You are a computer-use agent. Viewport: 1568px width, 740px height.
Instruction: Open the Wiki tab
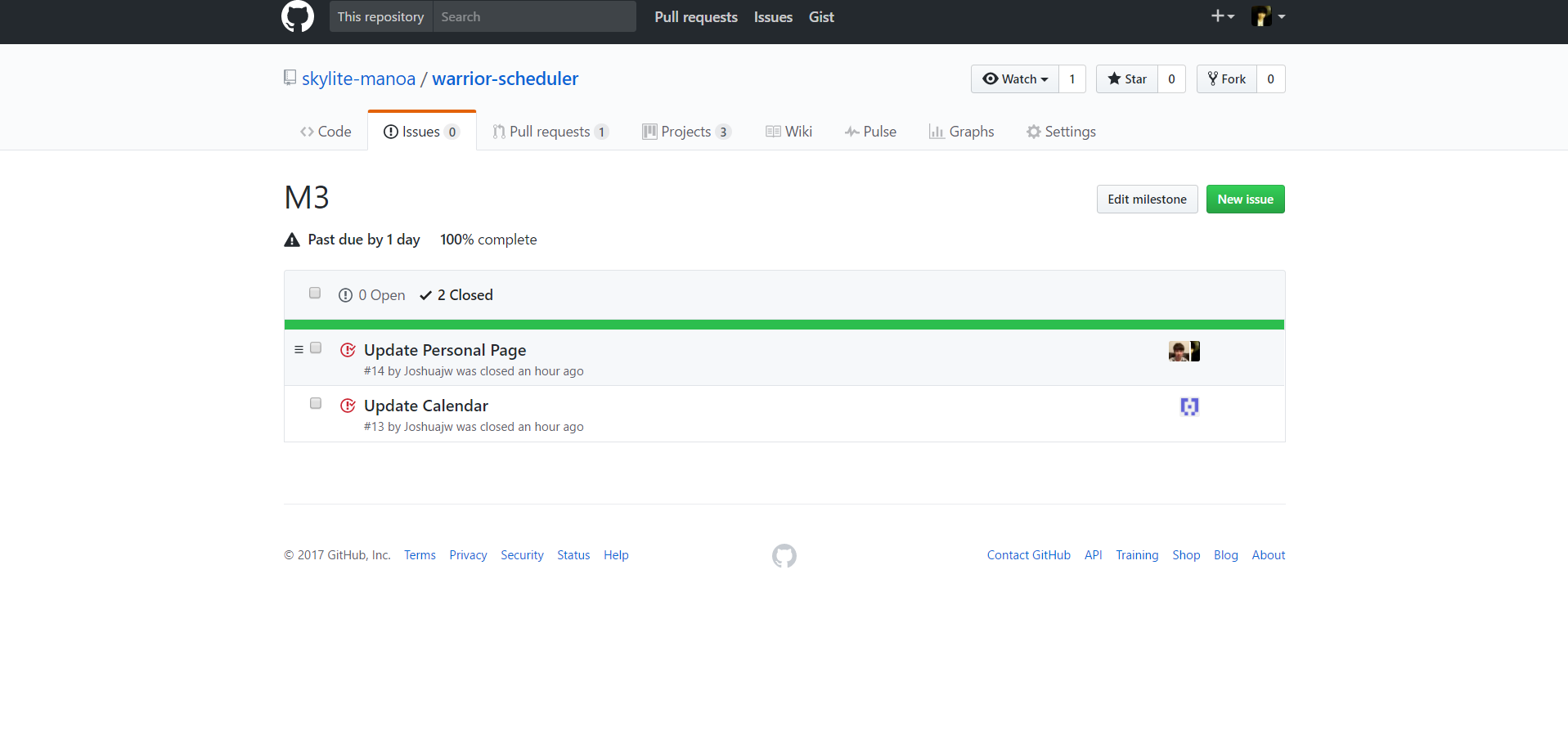coord(789,132)
